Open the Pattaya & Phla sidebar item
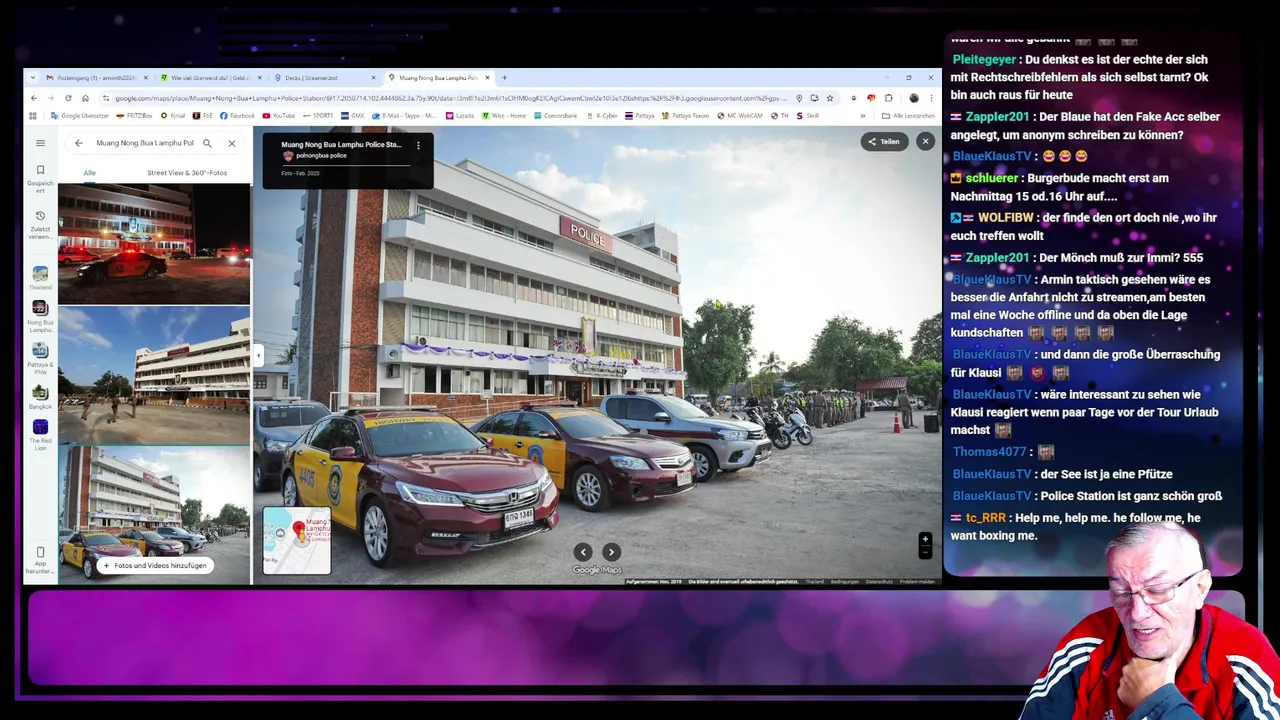1280x720 pixels. pos(40,358)
